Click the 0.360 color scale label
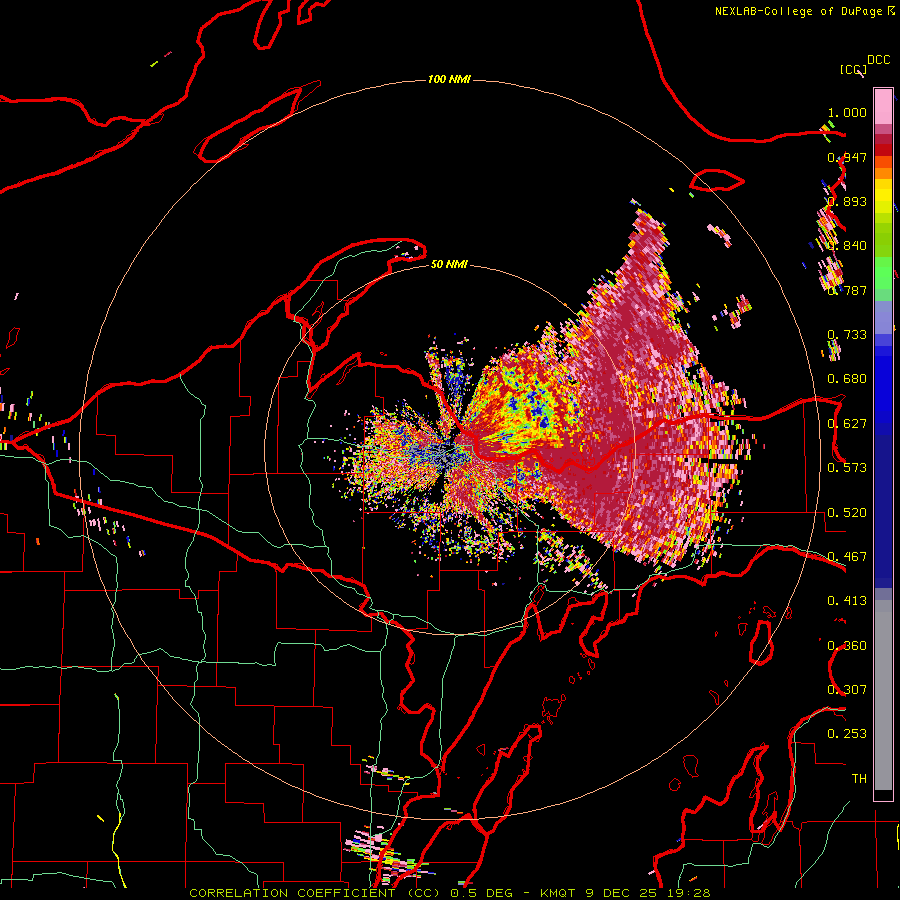The width and height of the screenshot is (900, 900). click(x=847, y=646)
